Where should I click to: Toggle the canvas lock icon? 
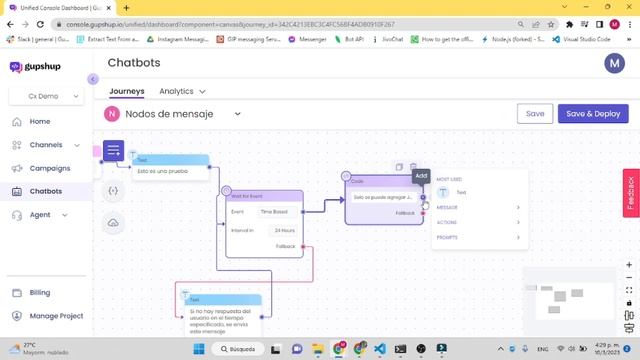[x=629, y=303]
